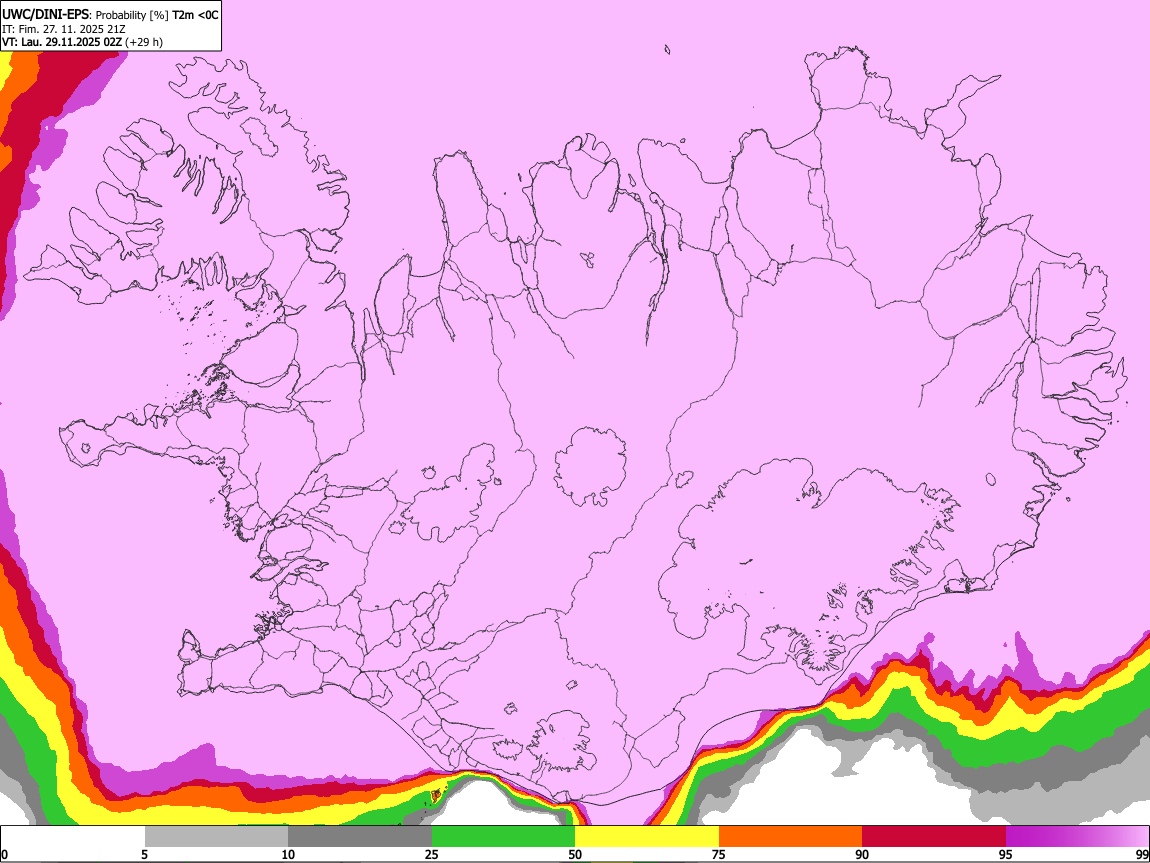This screenshot has width=1150, height=863.
Task: Click the white 0–5% legend swatch
Action: tap(73, 837)
